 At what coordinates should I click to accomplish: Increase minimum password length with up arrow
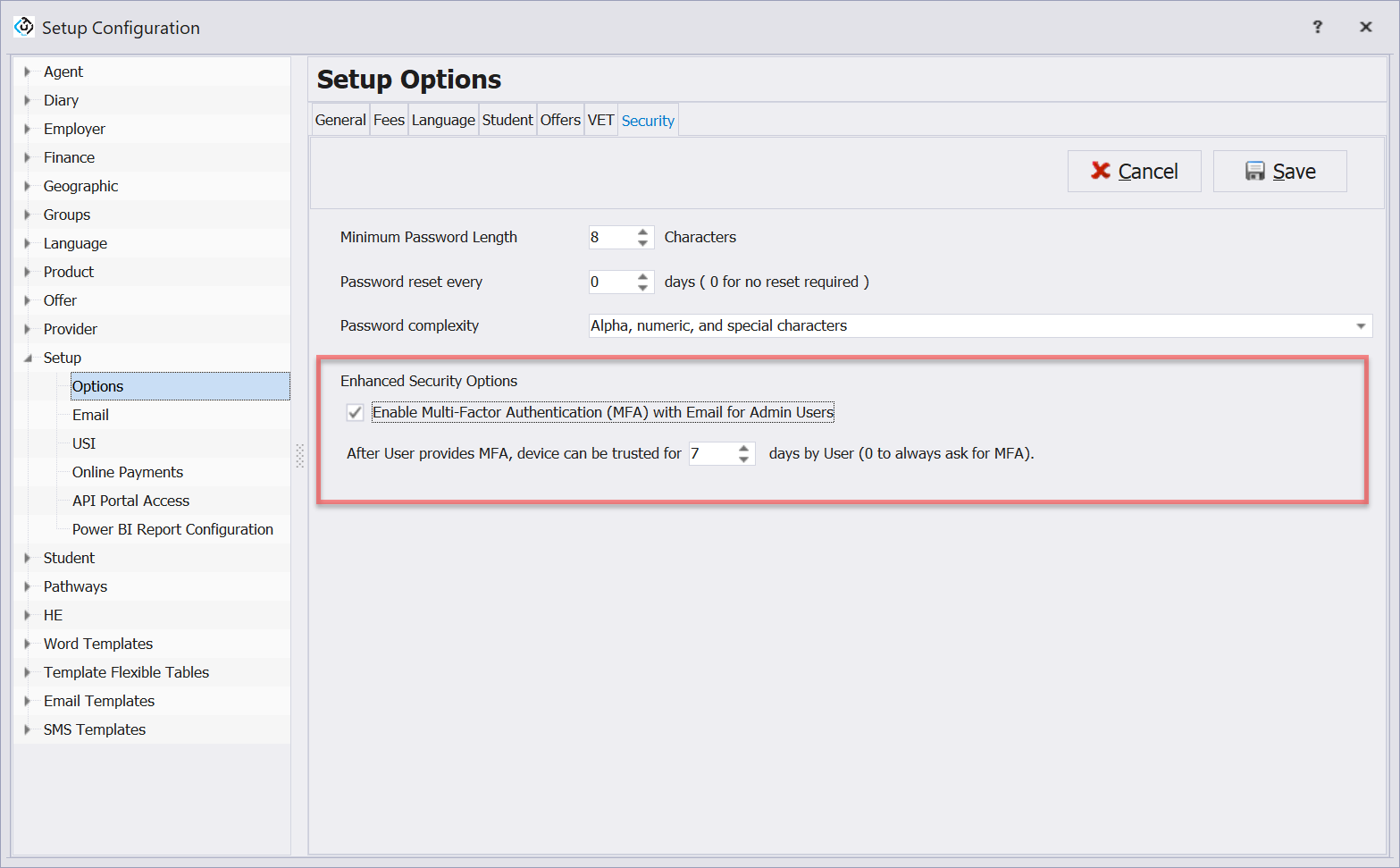tap(642, 232)
